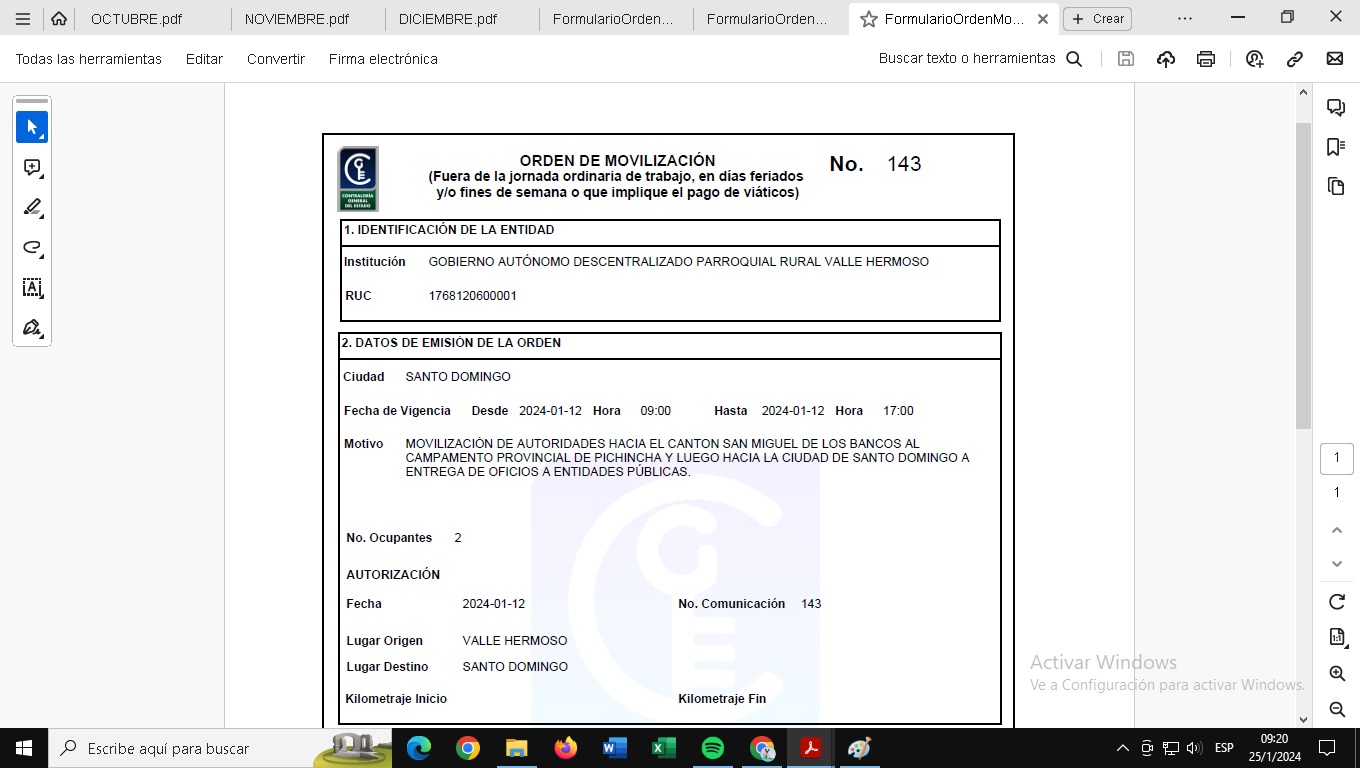Select the text box tool
The height and width of the screenshot is (768, 1360).
click(32, 288)
